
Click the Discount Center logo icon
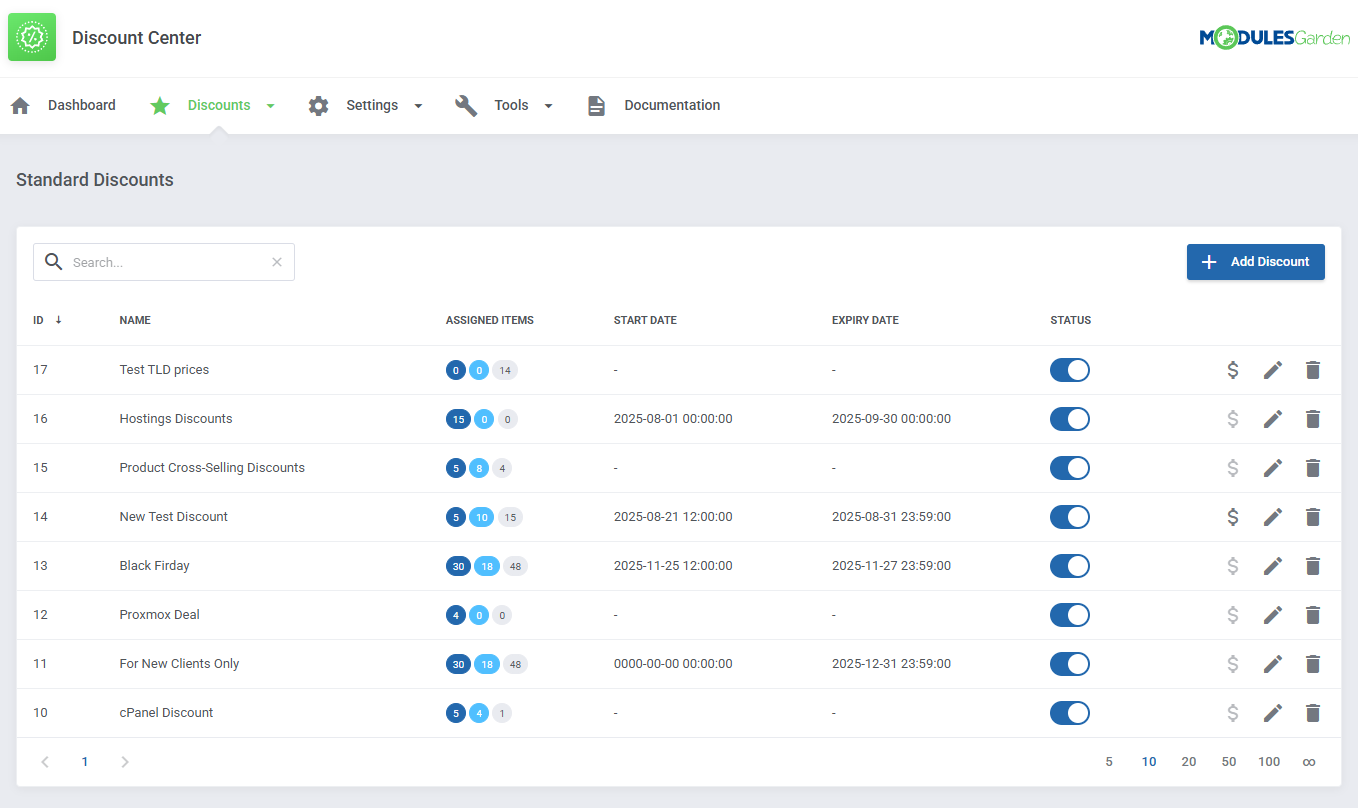[32, 38]
